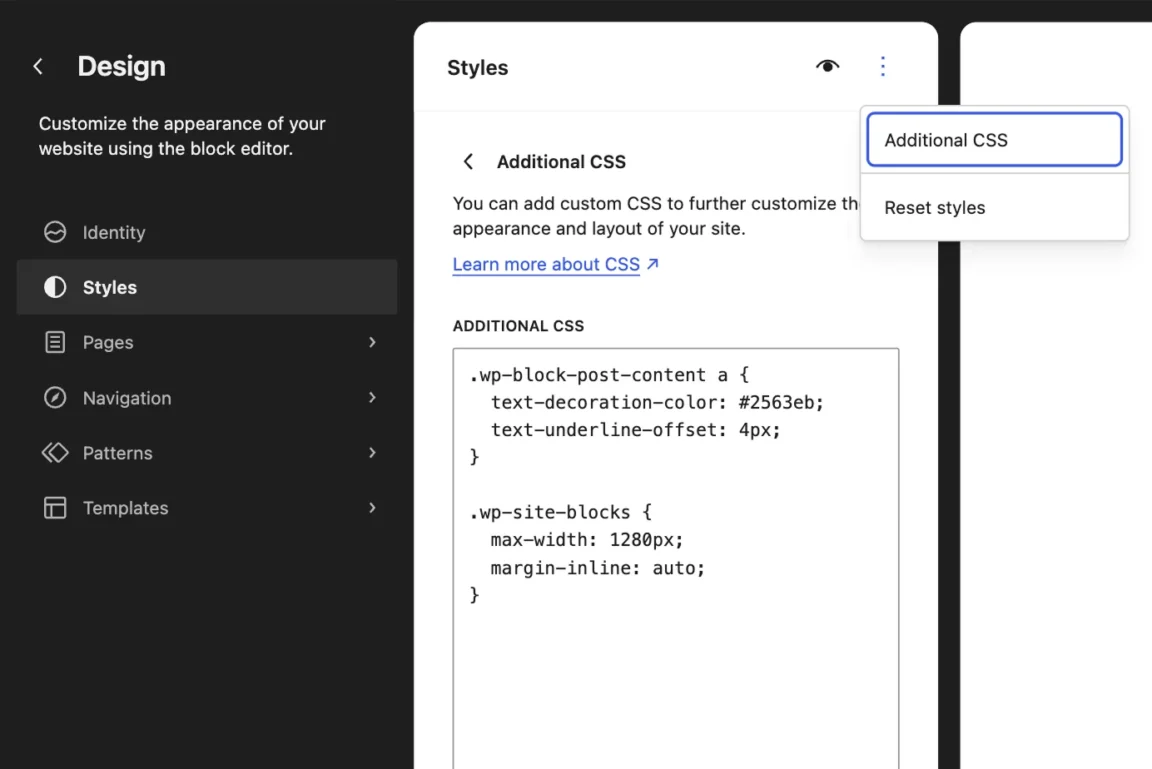Click the text-decoration-color #2563eb line
Image resolution: width=1152 pixels, height=769 pixels.
tap(658, 402)
